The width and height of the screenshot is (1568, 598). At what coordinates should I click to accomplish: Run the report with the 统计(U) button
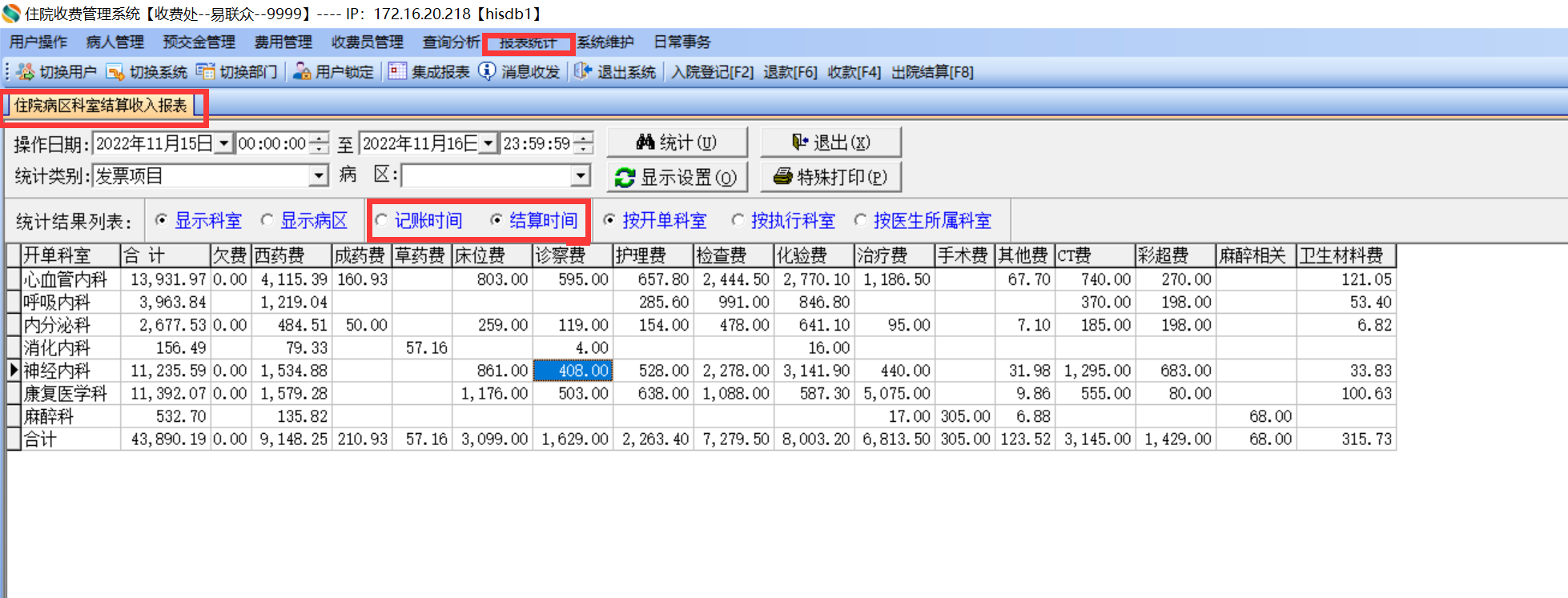coord(677,142)
